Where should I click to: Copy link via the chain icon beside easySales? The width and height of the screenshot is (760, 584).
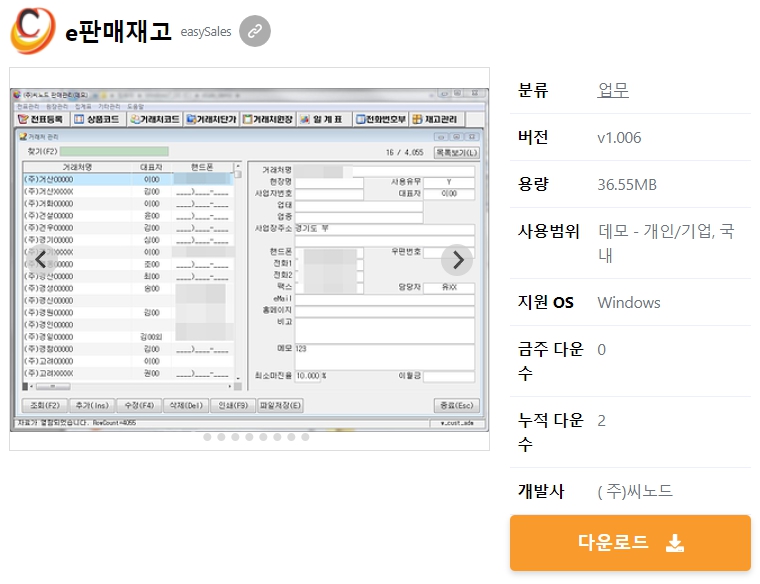click(x=255, y=31)
